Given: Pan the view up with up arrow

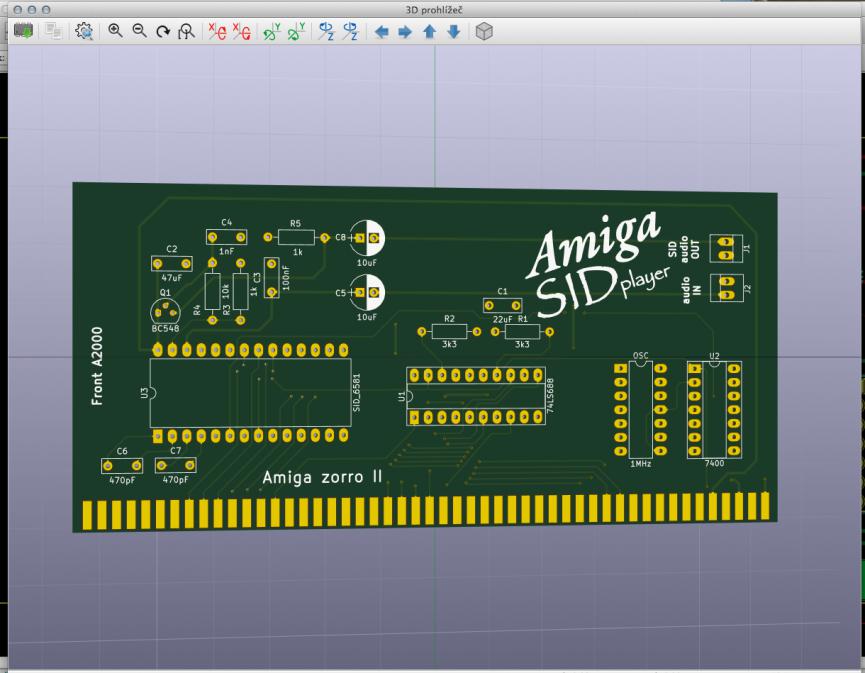Looking at the screenshot, I should tap(429, 32).
